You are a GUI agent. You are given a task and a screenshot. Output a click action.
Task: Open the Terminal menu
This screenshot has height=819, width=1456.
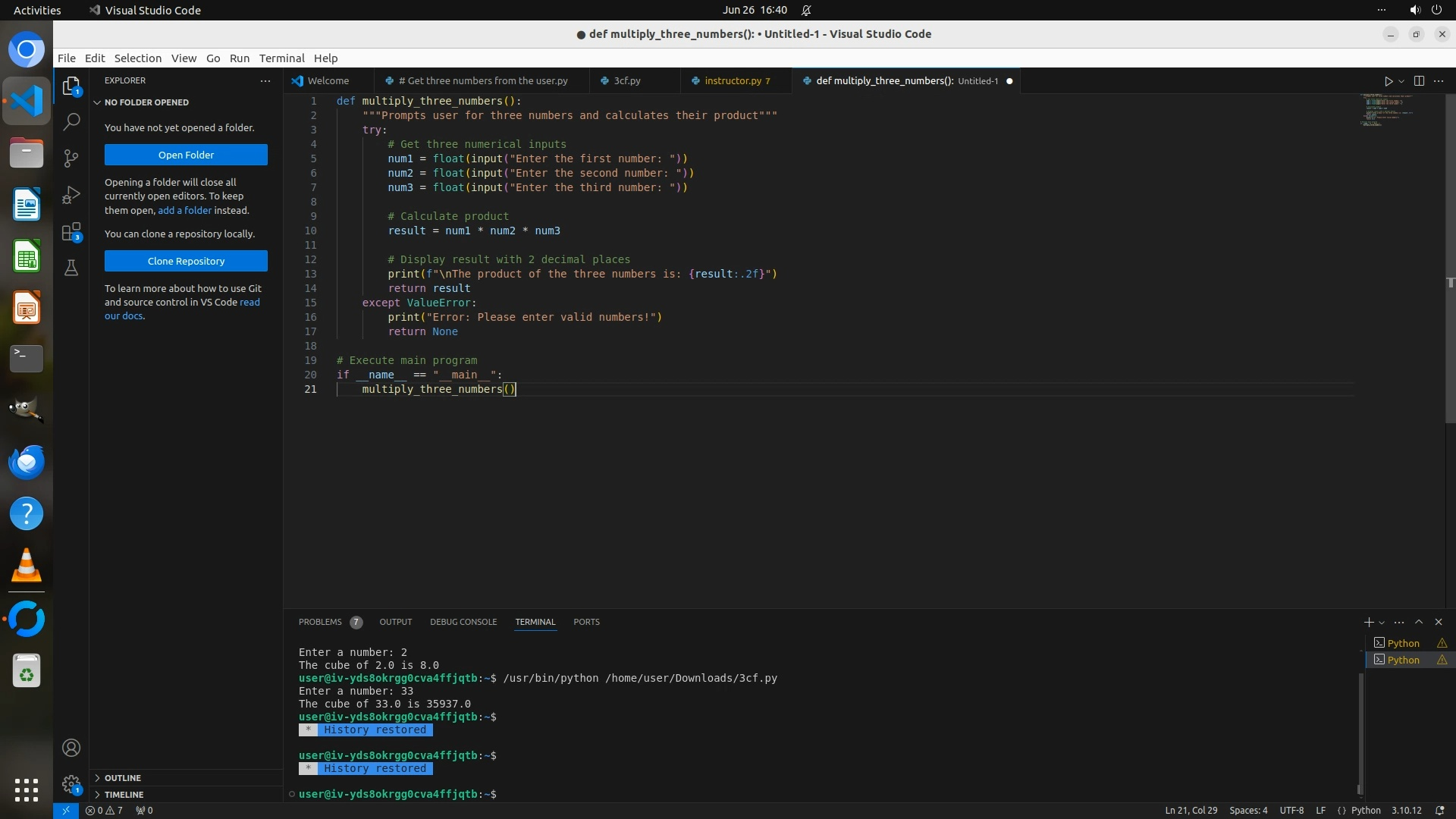[281, 58]
